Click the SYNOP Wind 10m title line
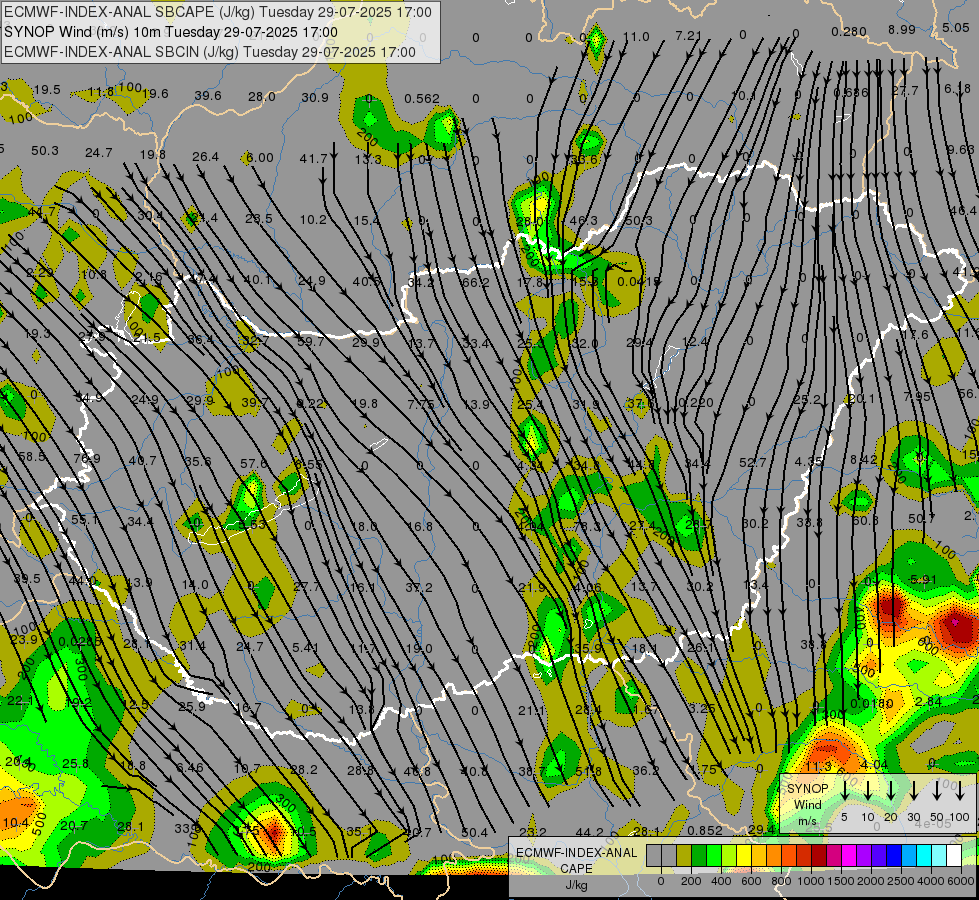Image resolution: width=979 pixels, height=900 pixels. point(170,32)
